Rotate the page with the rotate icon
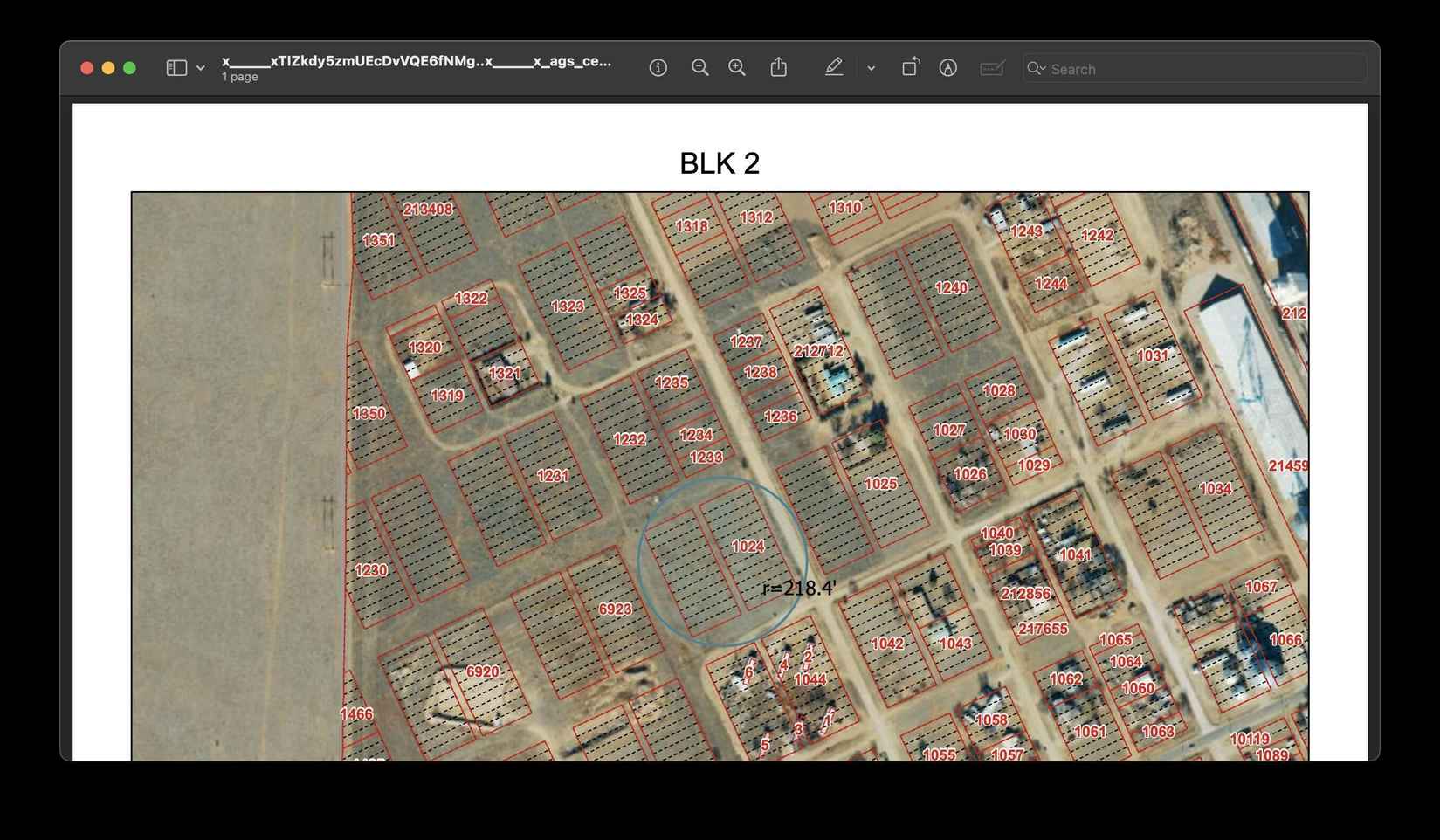Viewport: 1440px width, 840px height. [x=910, y=68]
